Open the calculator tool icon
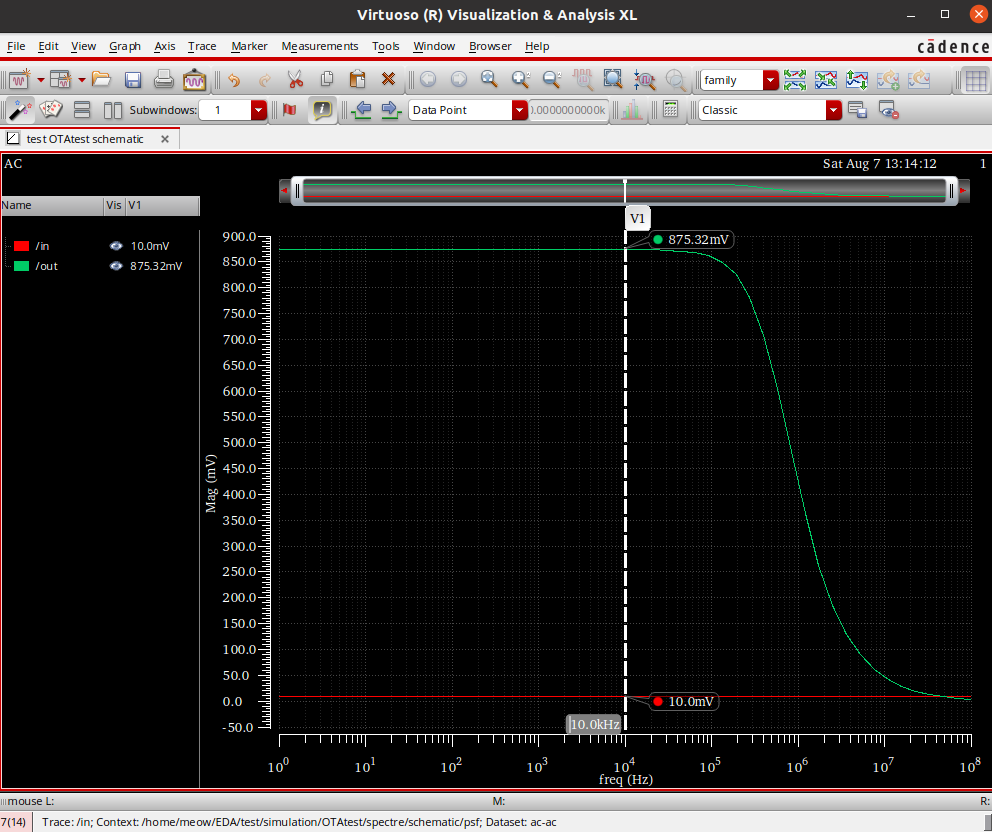This screenshot has height=832, width=992. (672, 110)
